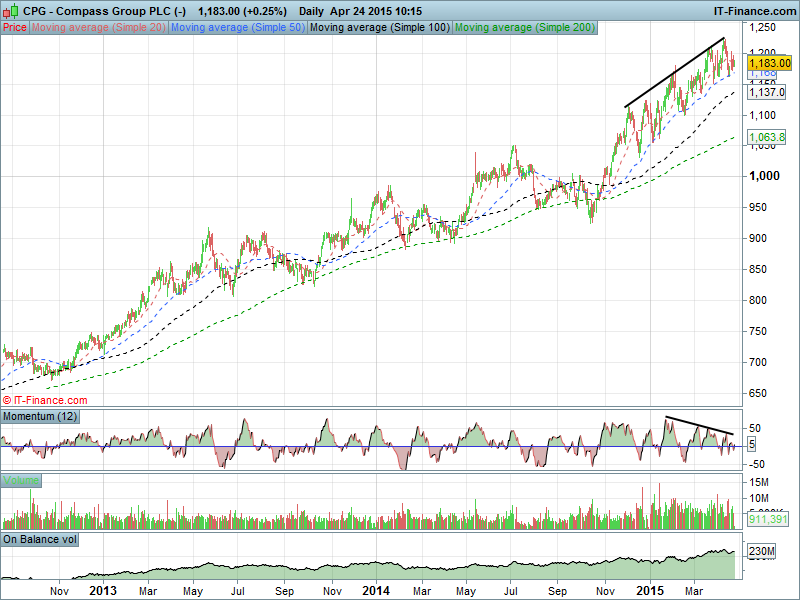
Task: Select the Price legend label
Action: point(15,27)
